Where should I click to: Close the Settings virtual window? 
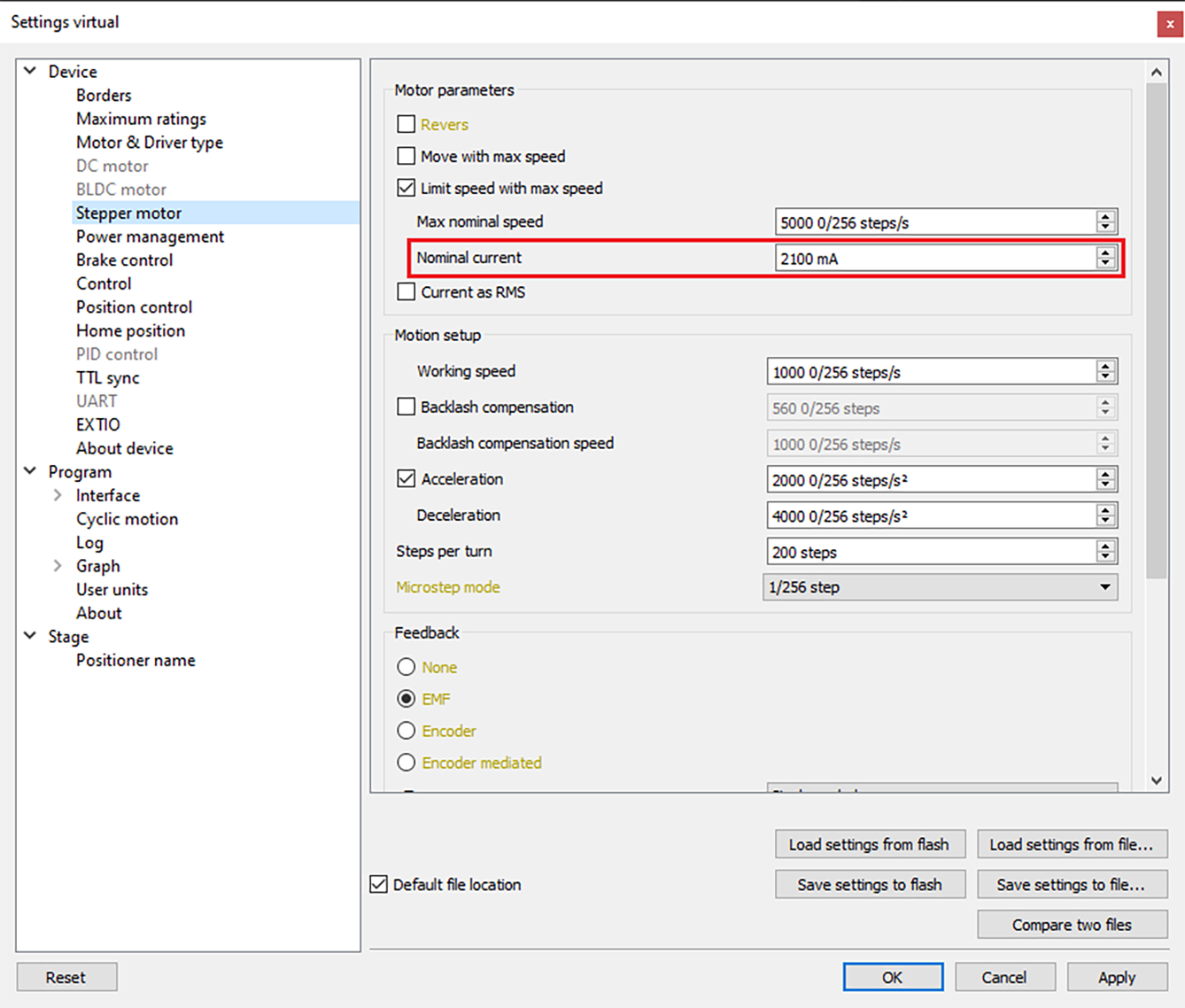(x=1169, y=24)
